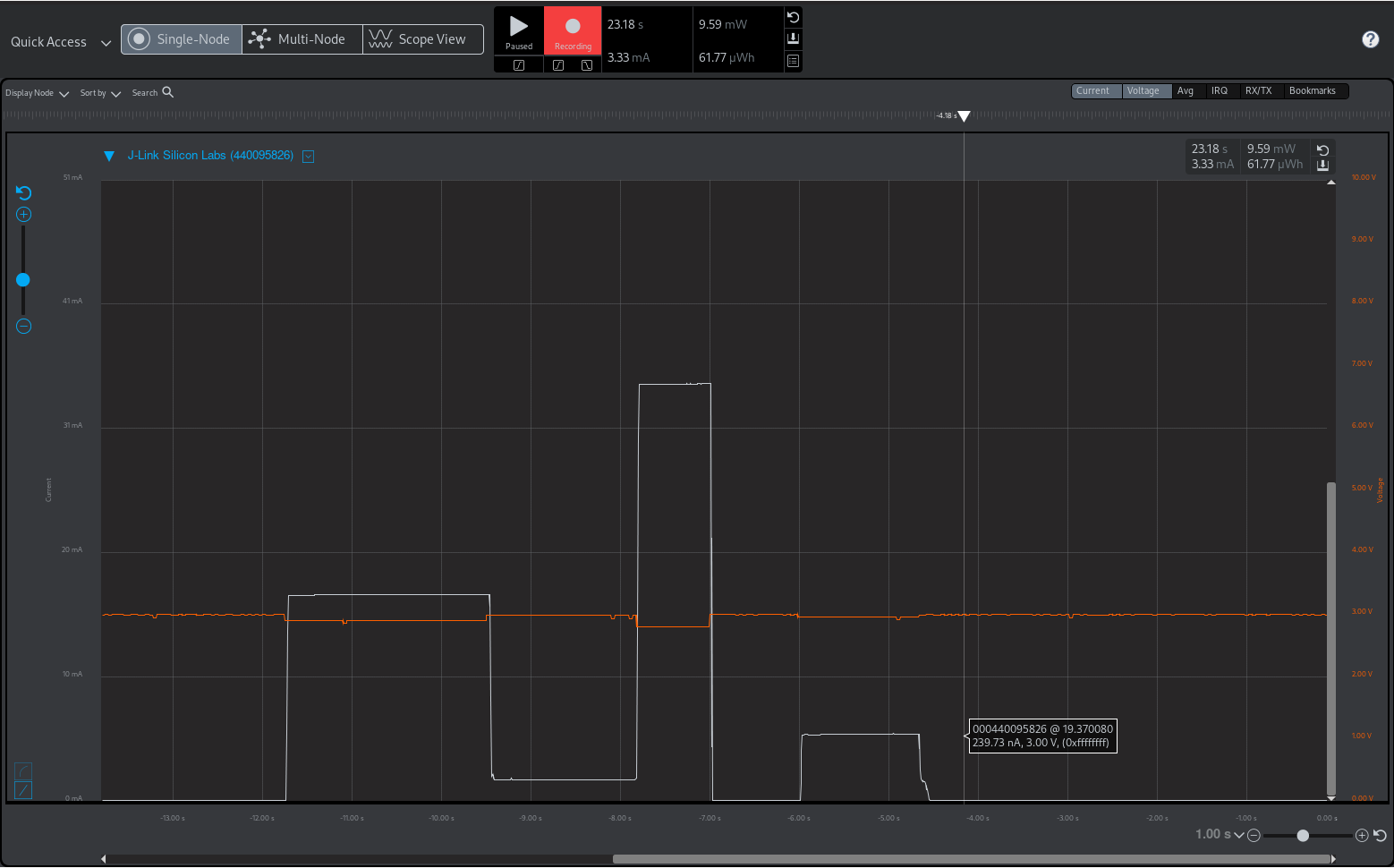
Task: Toggle the Voltage waveform display
Action: [1146, 91]
